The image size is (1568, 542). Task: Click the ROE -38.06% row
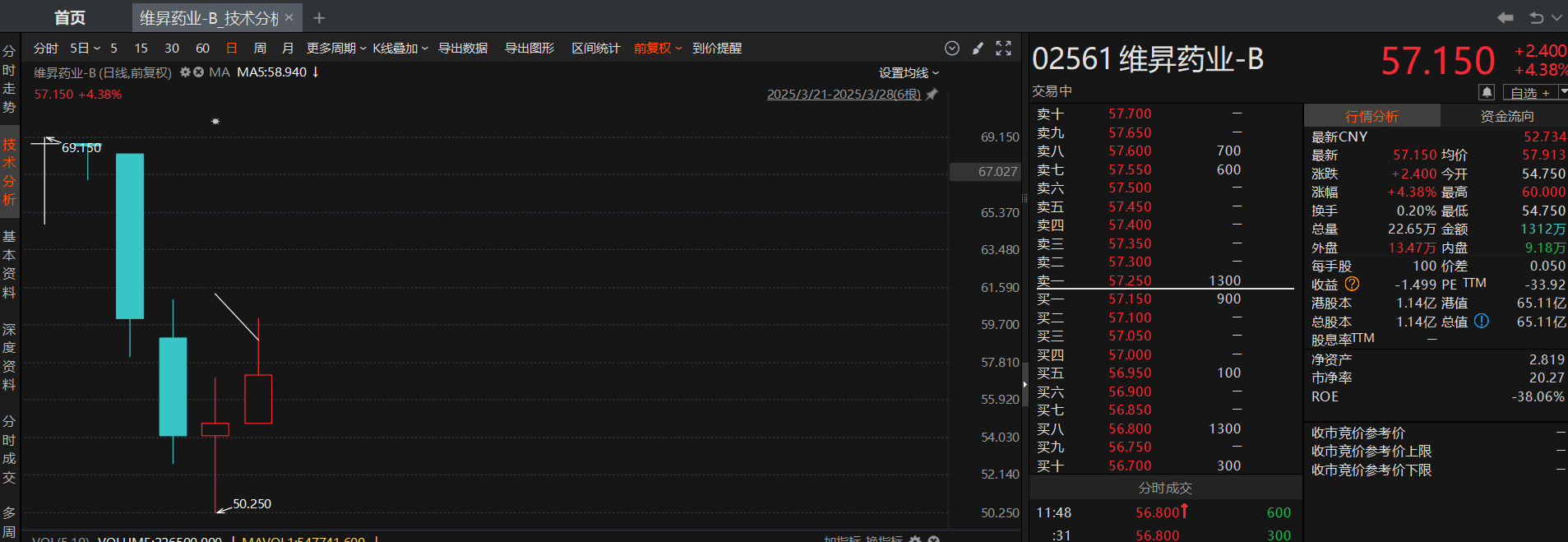(x=1437, y=396)
